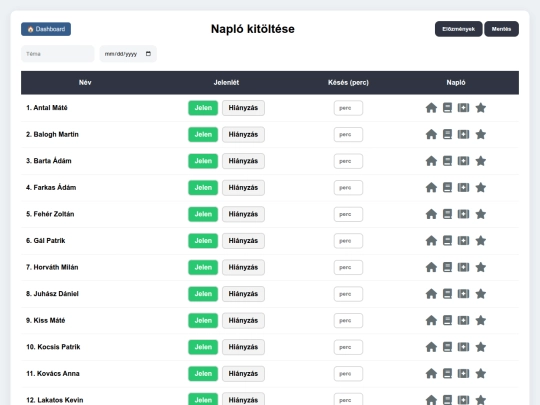The height and width of the screenshot is (405, 540).
Task: Click the perc delay field for Antal Máté
Action: [348, 108]
